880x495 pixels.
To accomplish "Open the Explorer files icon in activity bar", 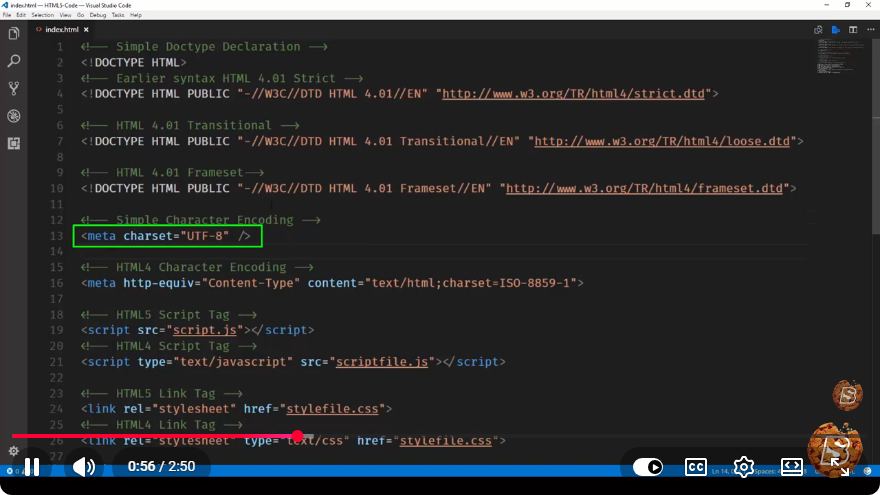I will (x=13, y=34).
